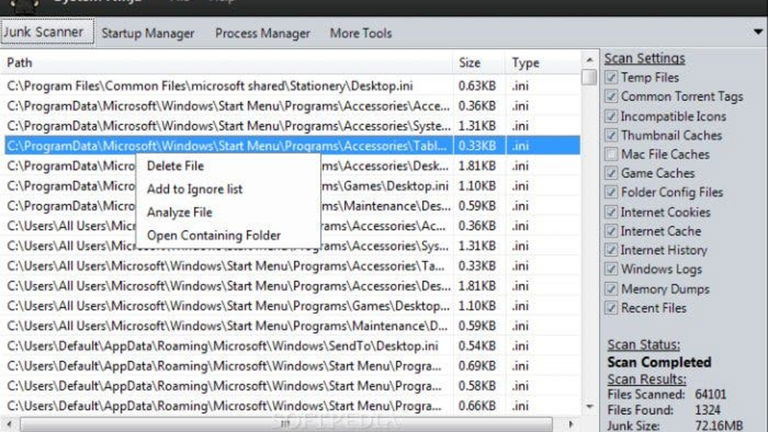The height and width of the screenshot is (432, 768).
Task: Click the horizontal scrollbar thumb
Action: (286, 424)
